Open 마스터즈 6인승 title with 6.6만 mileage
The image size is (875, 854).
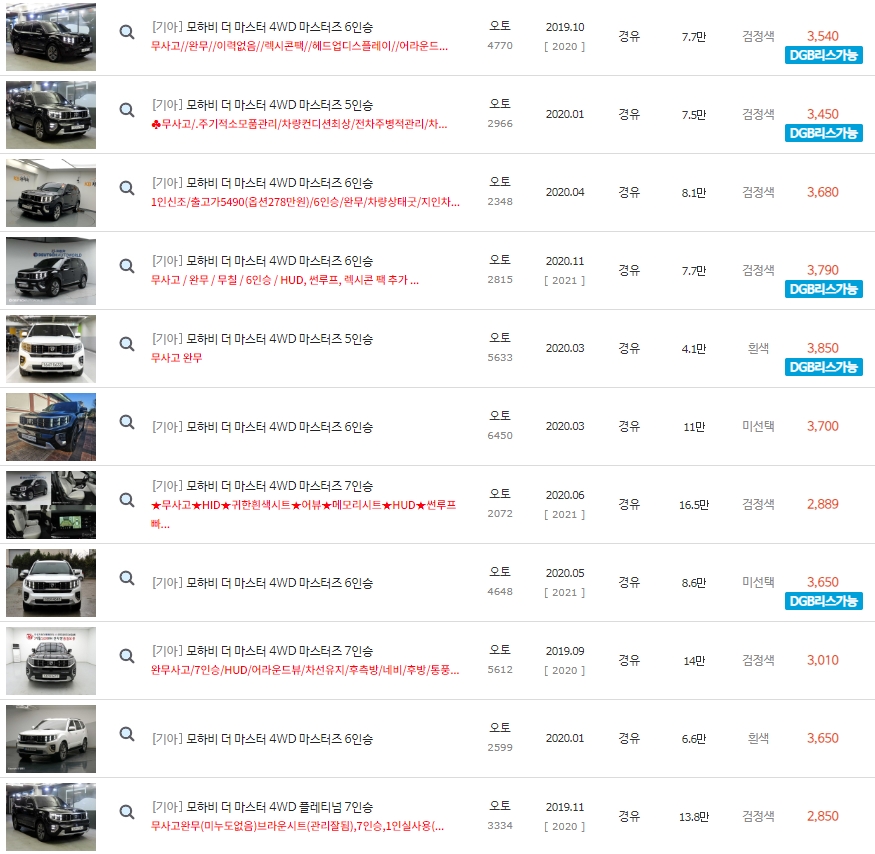pyautogui.click(x=263, y=739)
